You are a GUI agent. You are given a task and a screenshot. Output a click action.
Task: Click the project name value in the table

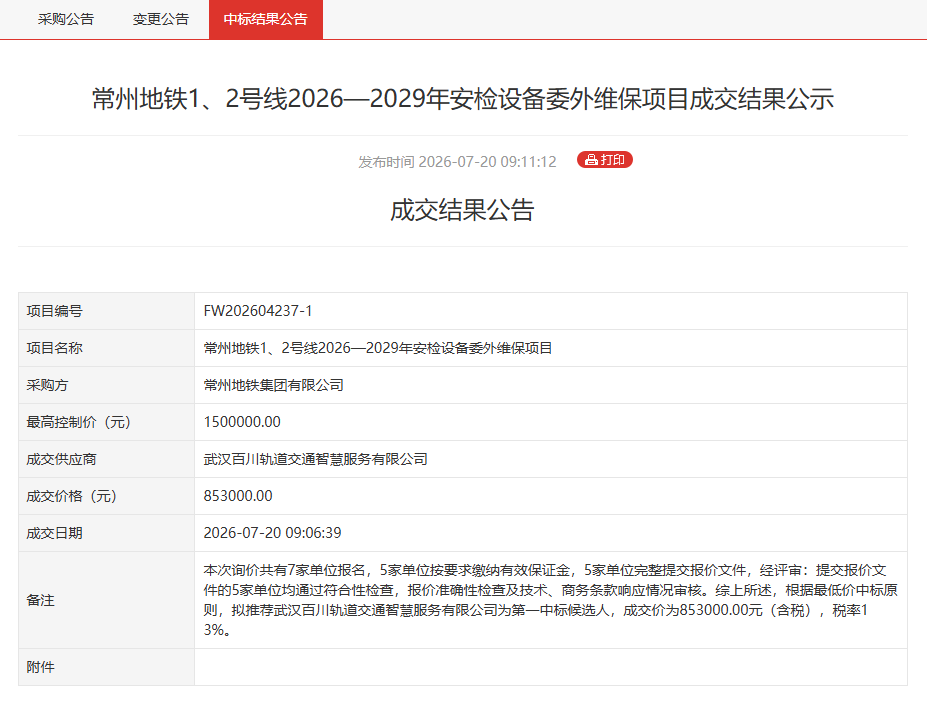coord(378,348)
